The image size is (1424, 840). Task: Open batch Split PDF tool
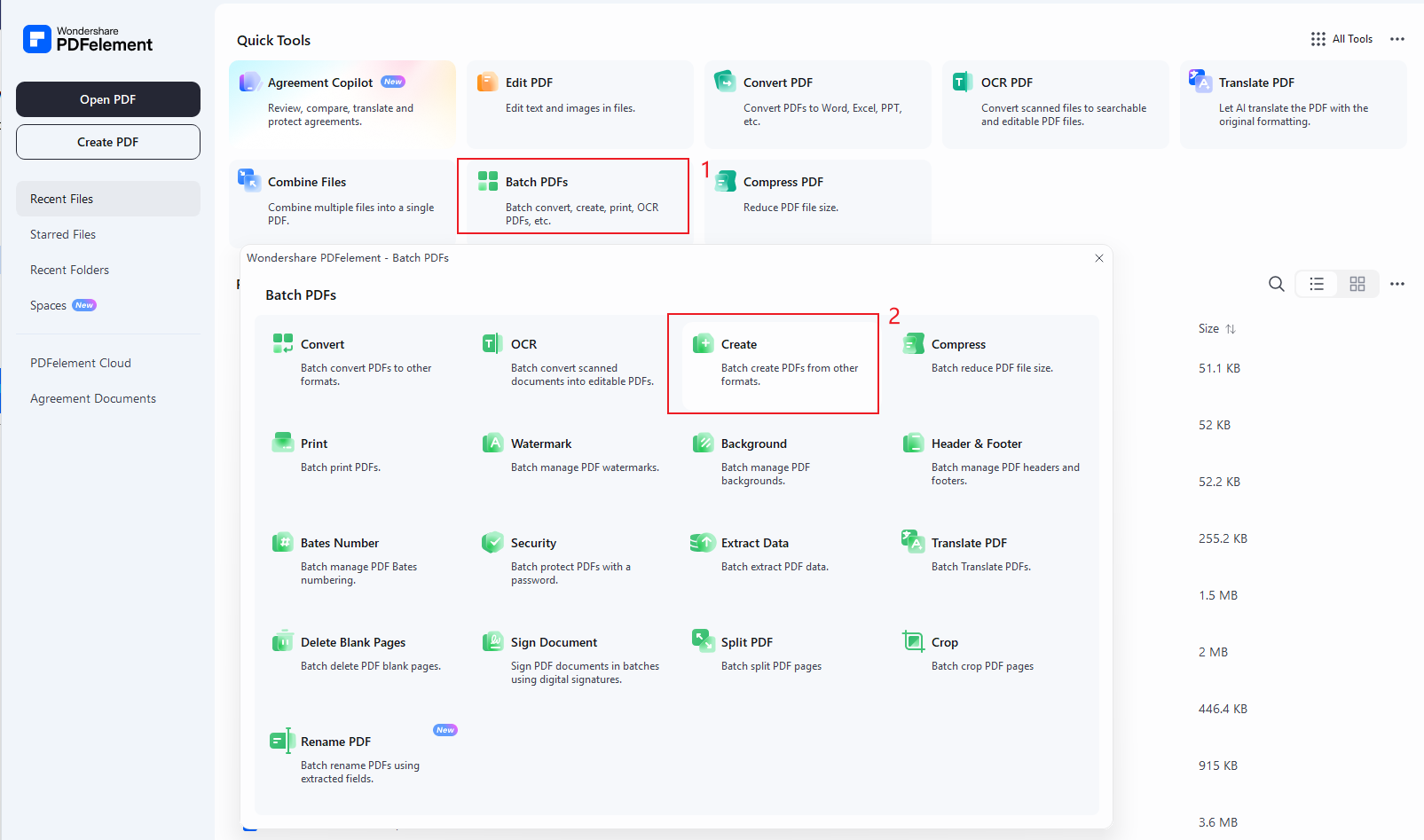coord(780,662)
